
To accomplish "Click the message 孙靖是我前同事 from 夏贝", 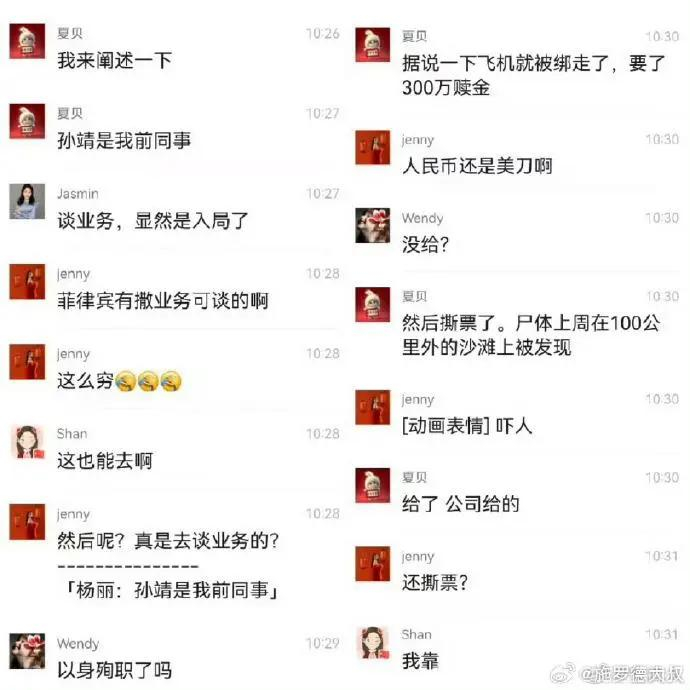I will pyautogui.click(x=124, y=141).
